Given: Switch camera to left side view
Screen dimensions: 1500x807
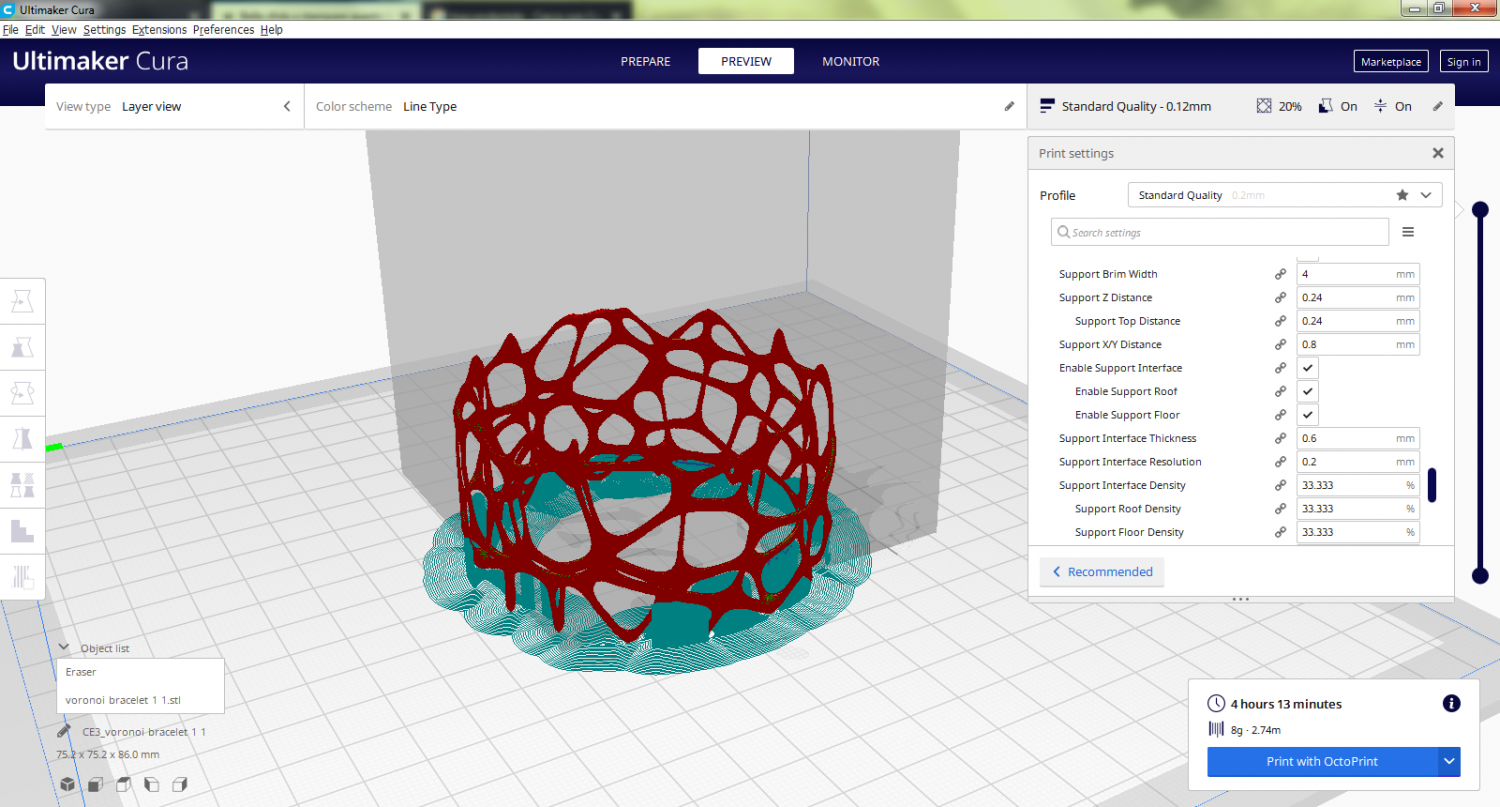Looking at the screenshot, I should tap(152, 785).
